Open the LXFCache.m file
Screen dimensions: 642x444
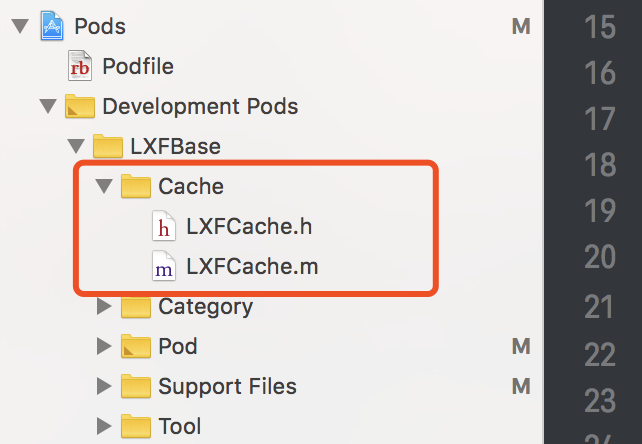click(x=252, y=266)
